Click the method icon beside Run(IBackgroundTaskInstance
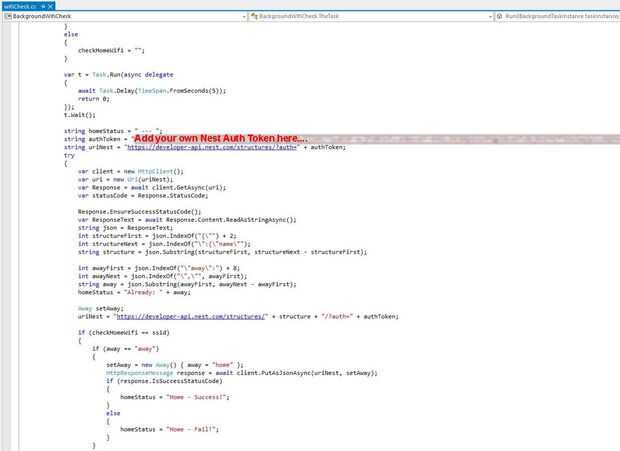Viewport: 620px width, 451px height. (499, 16)
